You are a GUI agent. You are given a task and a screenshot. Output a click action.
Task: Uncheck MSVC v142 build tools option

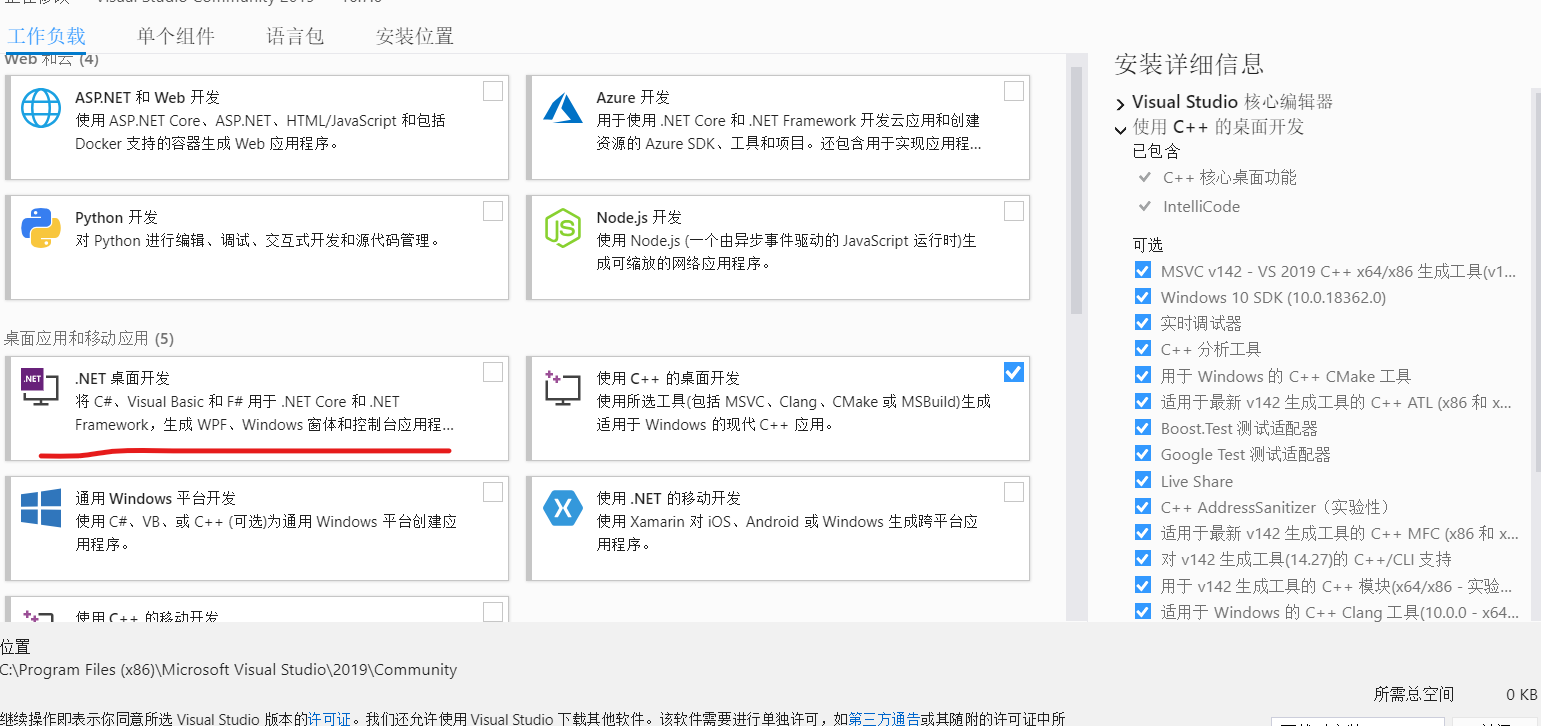pos(1143,270)
